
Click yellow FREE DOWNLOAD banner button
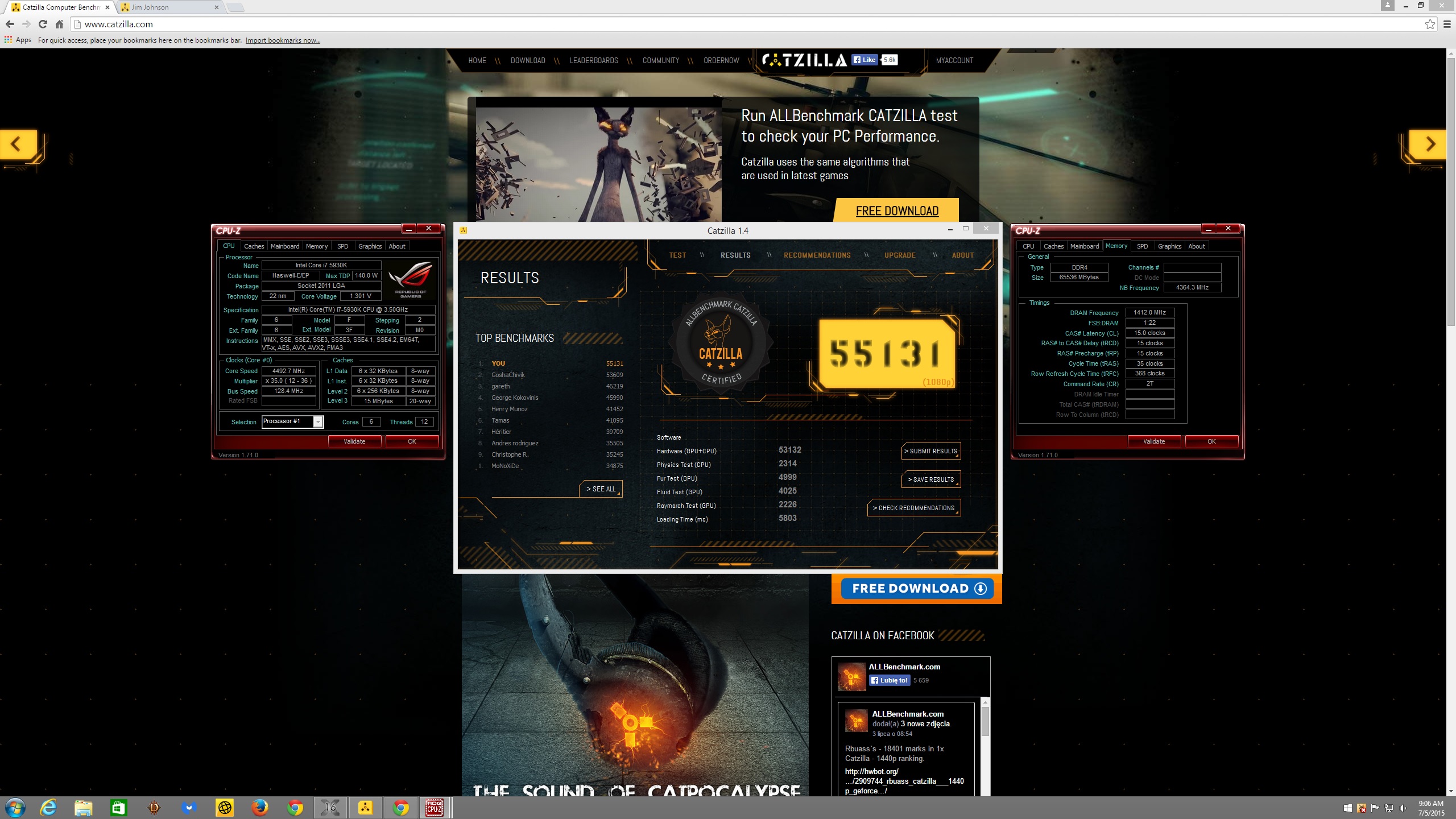click(897, 210)
